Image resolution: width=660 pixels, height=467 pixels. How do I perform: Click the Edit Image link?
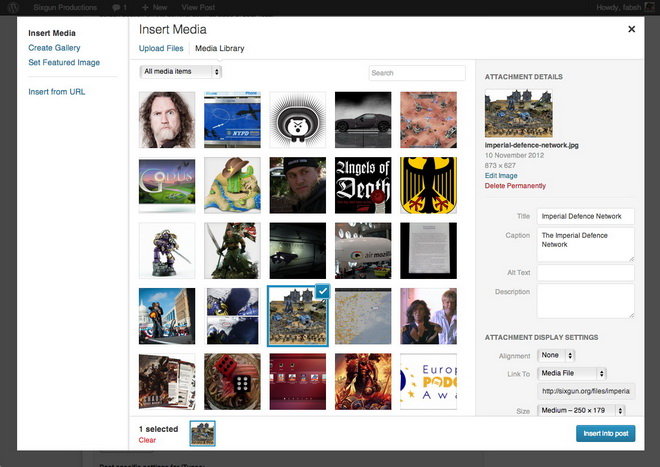pyautogui.click(x=501, y=176)
